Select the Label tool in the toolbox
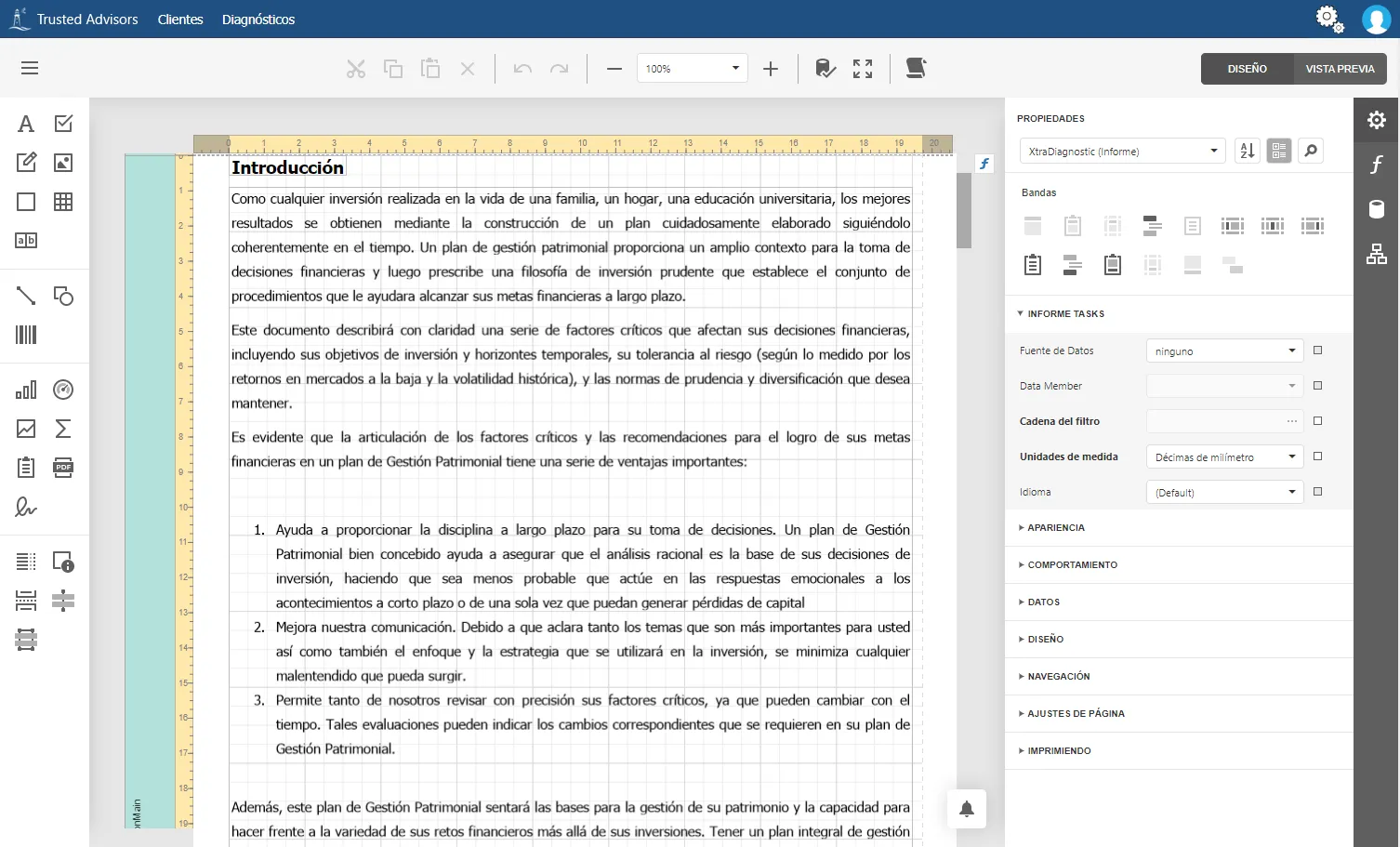The image size is (1400, 847). coord(26,124)
